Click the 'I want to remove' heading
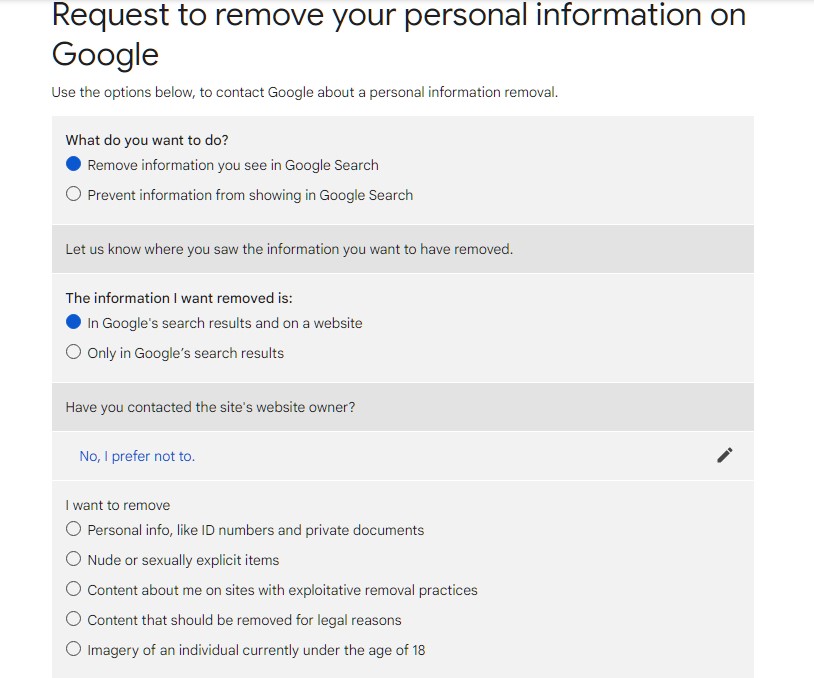Screen dimensions: 814x678 (x=118, y=505)
